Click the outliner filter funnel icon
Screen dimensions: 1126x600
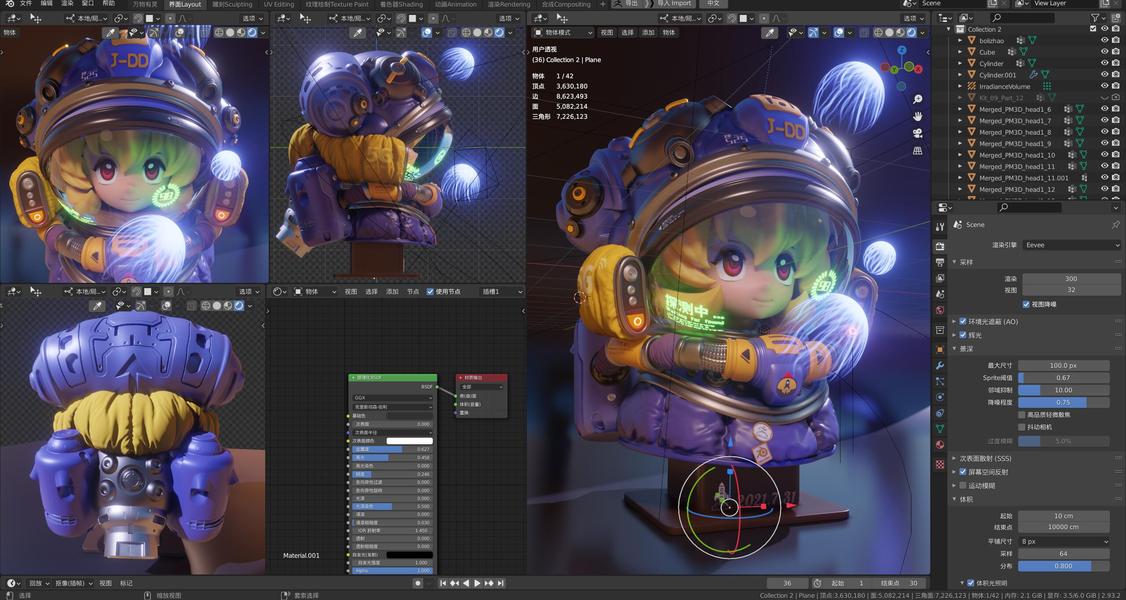click(x=1096, y=18)
